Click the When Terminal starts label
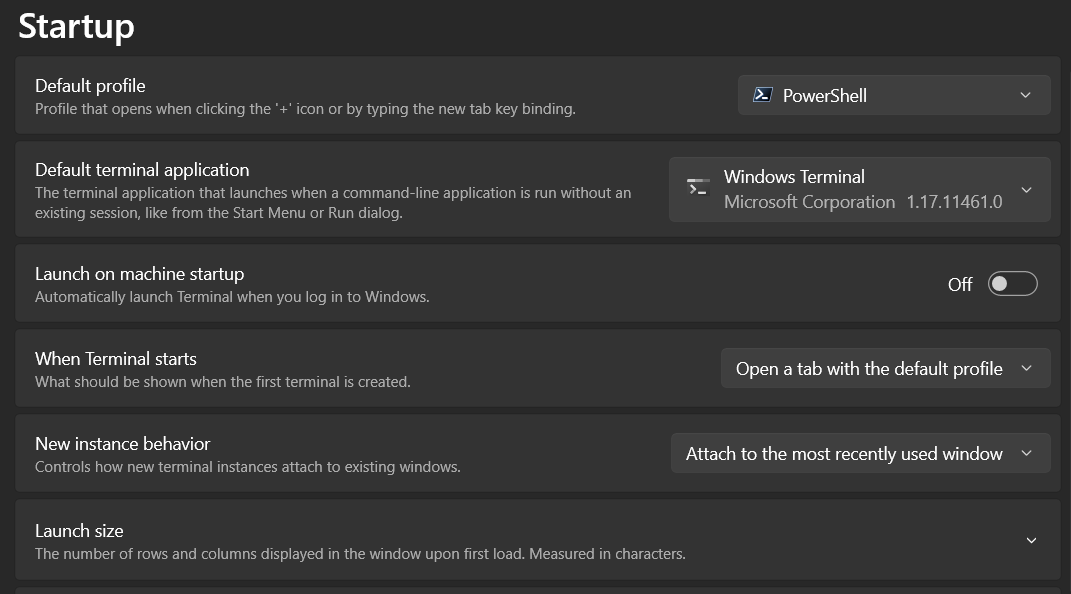 coord(116,359)
